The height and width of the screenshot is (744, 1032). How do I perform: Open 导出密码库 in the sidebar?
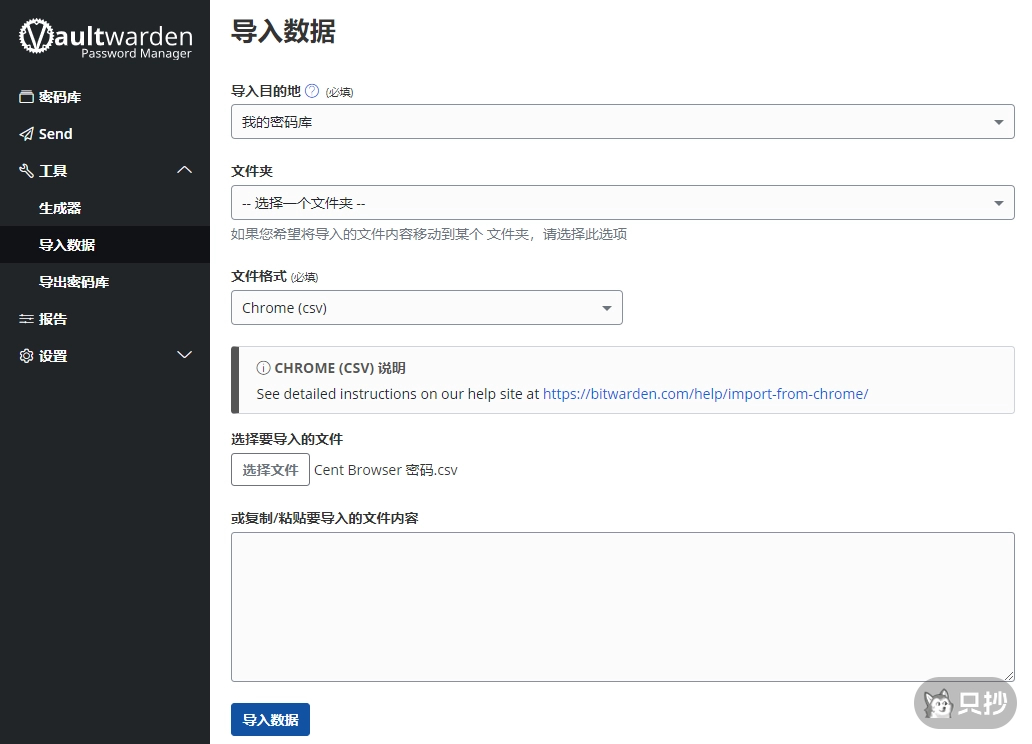coord(74,282)
